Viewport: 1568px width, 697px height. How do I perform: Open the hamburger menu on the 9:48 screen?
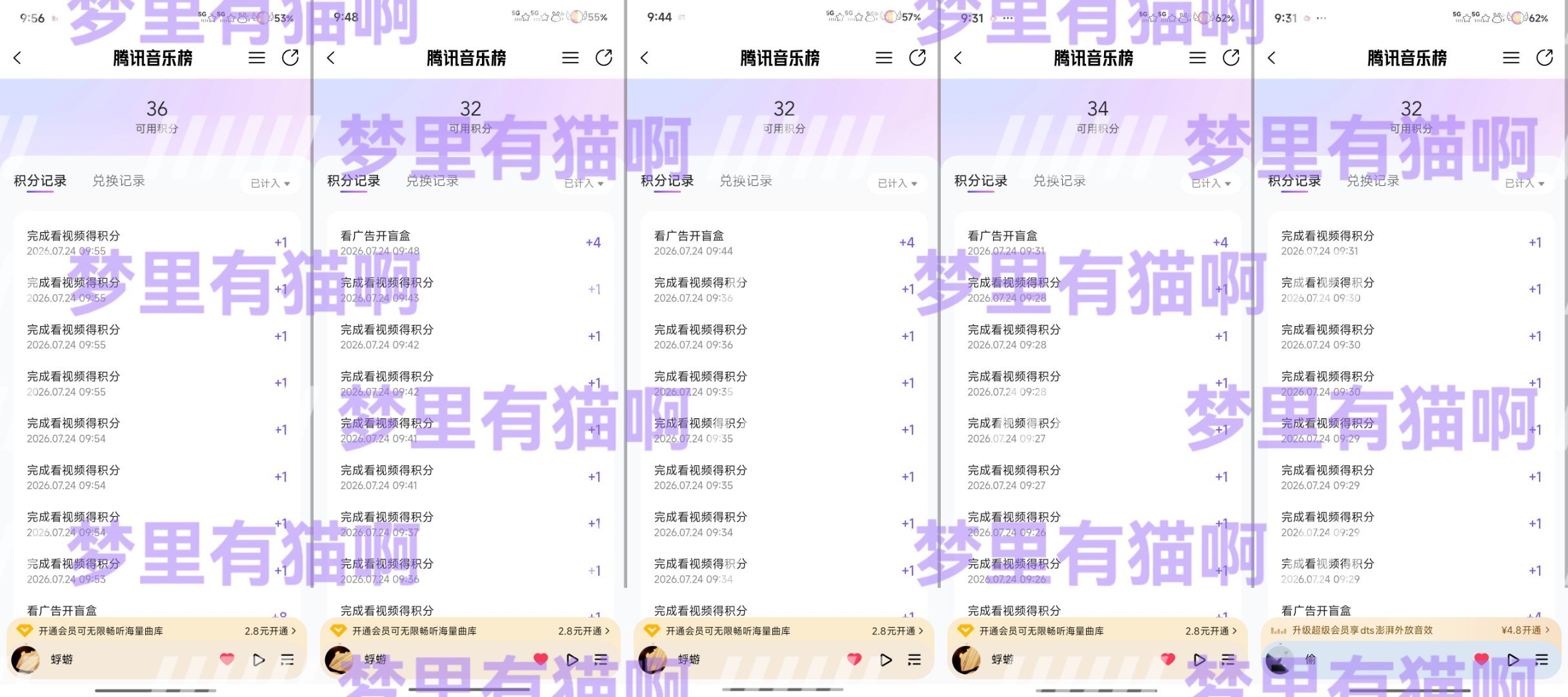(570, 58)
